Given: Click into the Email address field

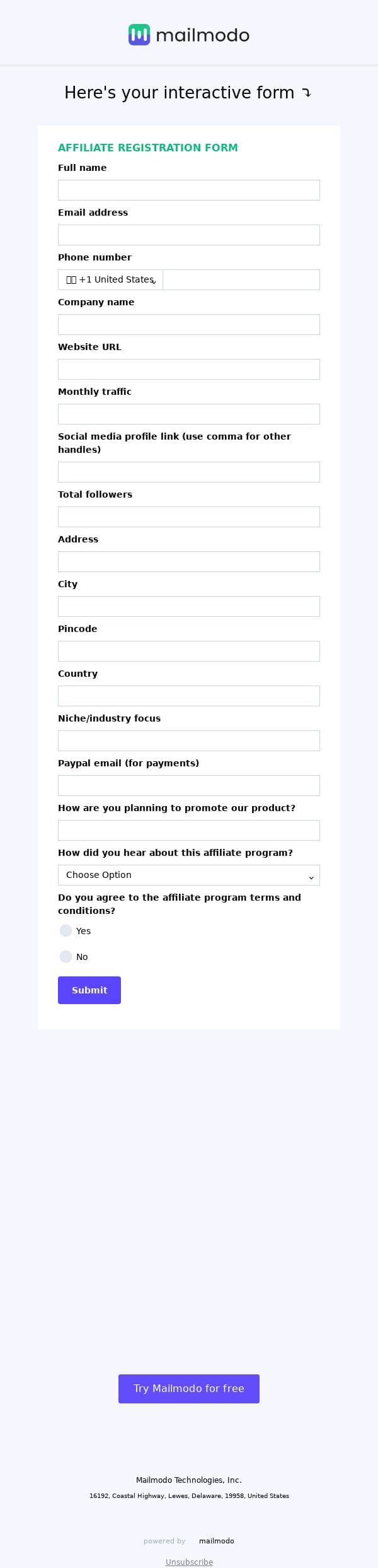Looking at the screenshot, I should click(x=189, y=235).
